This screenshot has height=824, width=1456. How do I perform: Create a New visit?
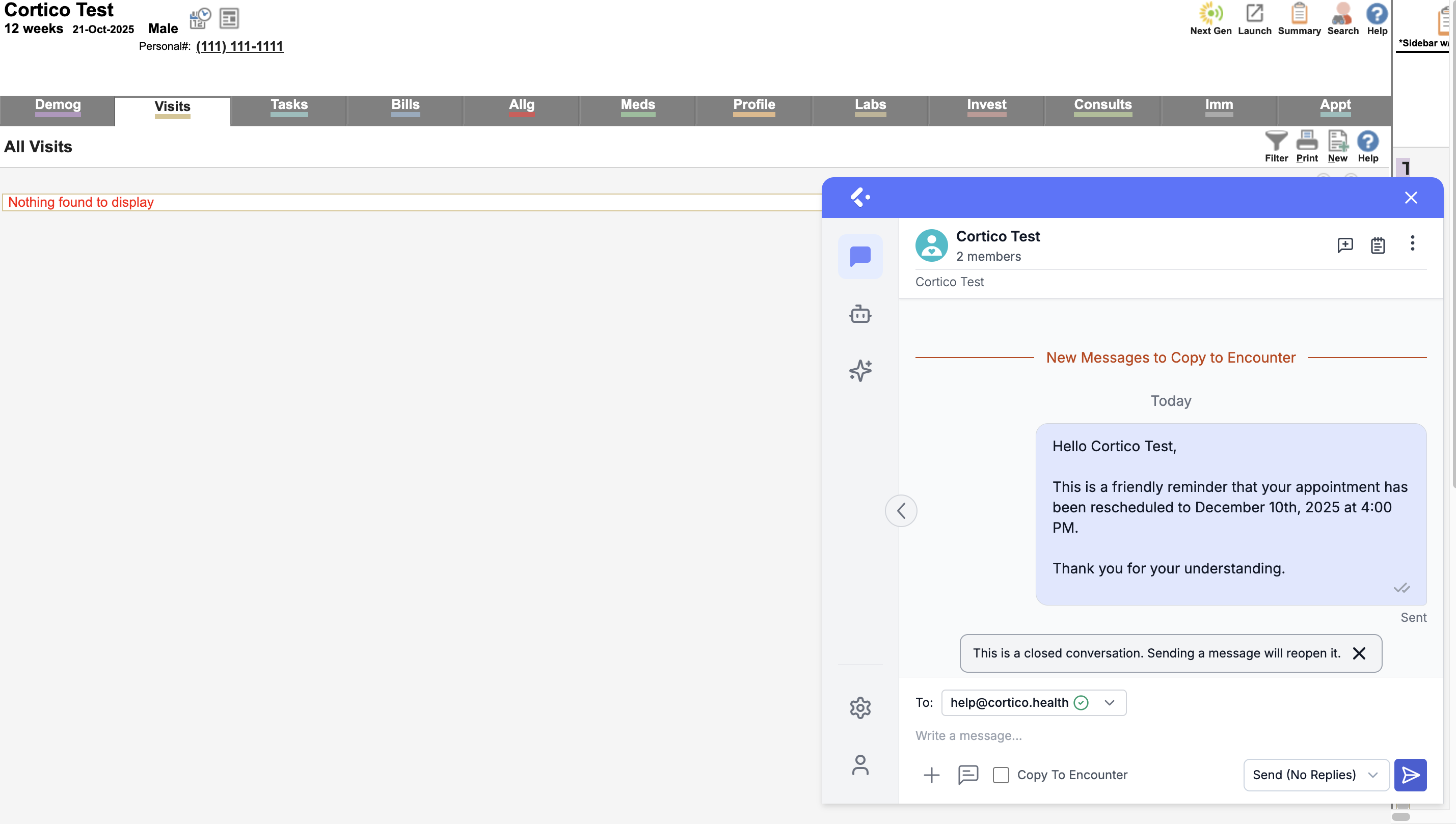pyautogui.click(x=1337, y=146)
